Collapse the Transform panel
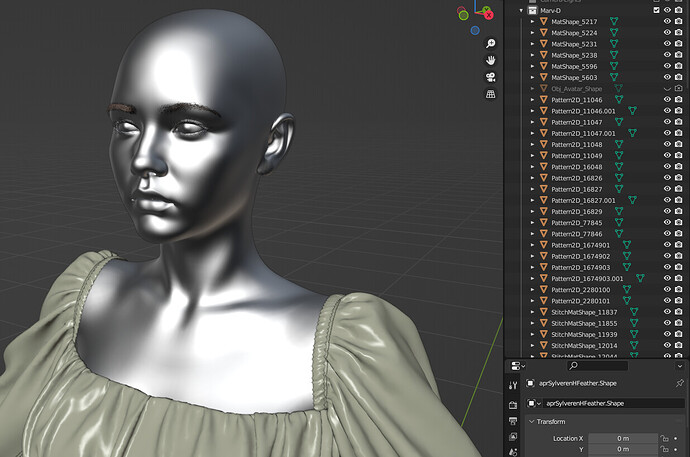Viewport: 690px width, 457px height. pos(532,421)
